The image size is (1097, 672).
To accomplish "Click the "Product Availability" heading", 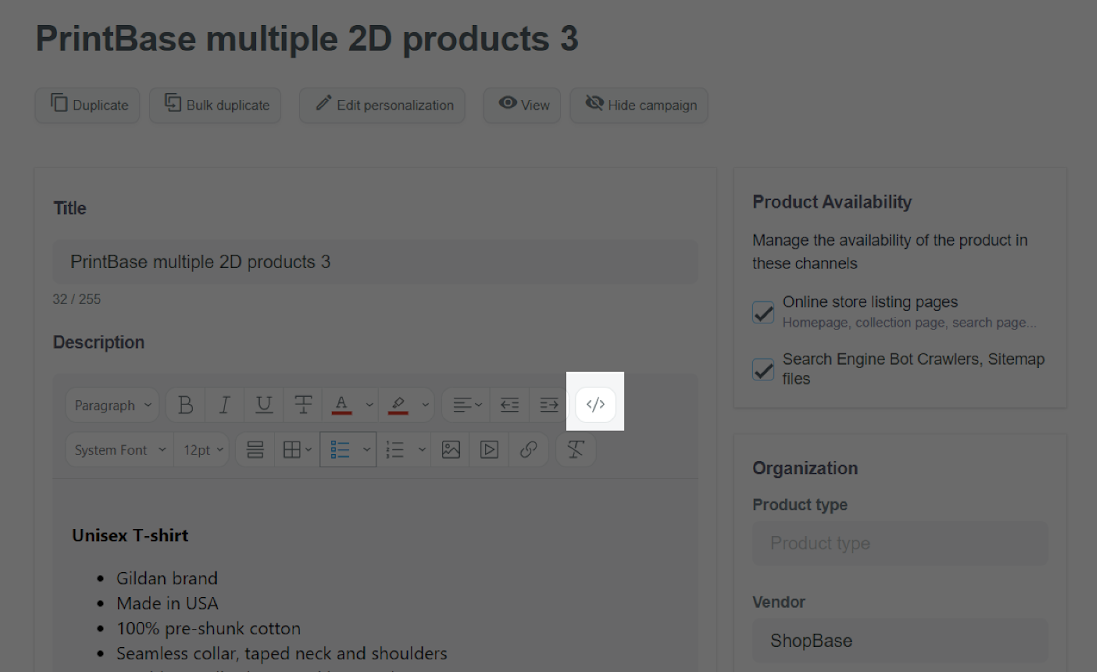I will pyautogui.click(x=833, y=202).
